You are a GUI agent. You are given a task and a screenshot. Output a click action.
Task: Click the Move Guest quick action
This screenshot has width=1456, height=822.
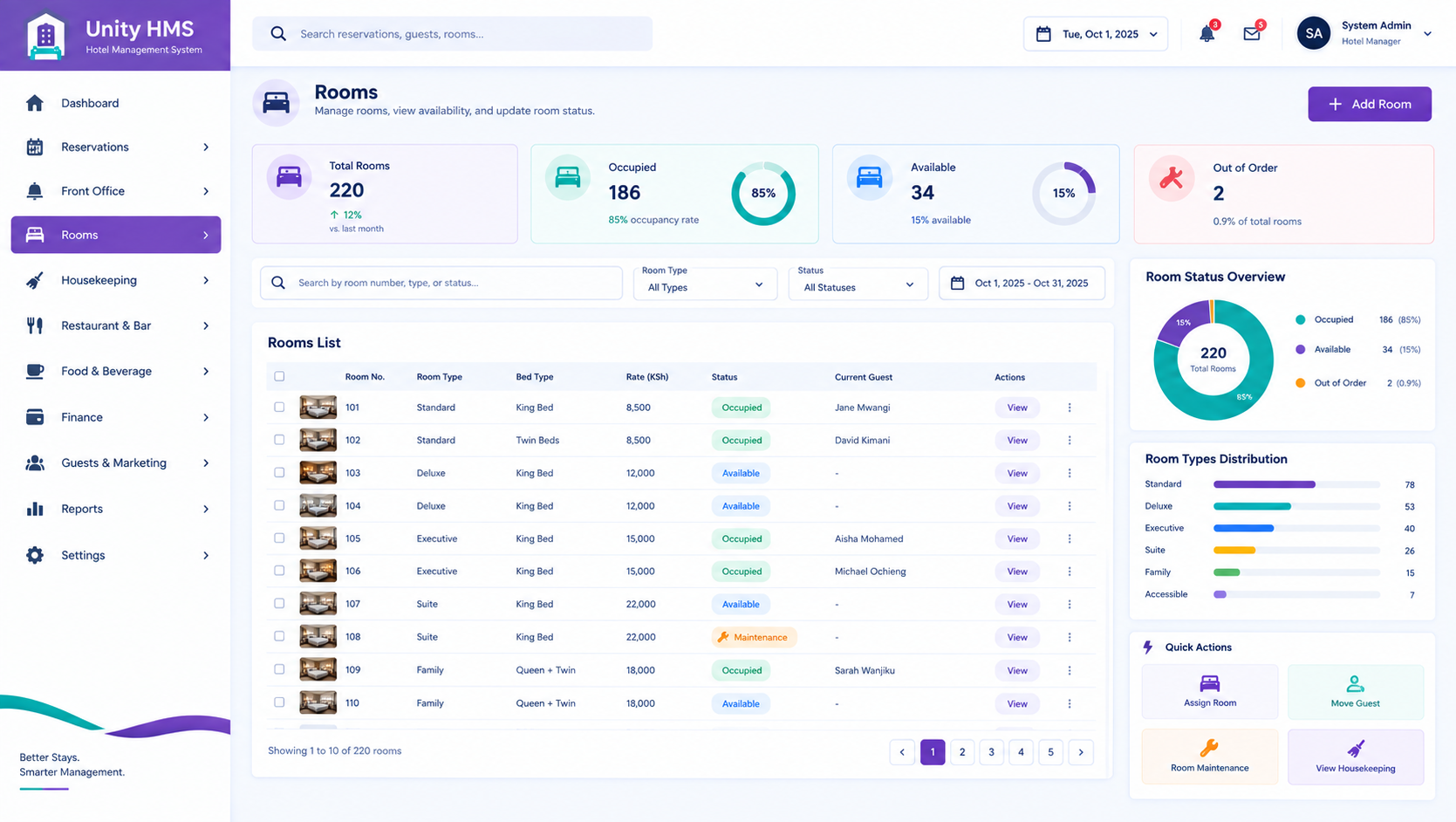1356,691
